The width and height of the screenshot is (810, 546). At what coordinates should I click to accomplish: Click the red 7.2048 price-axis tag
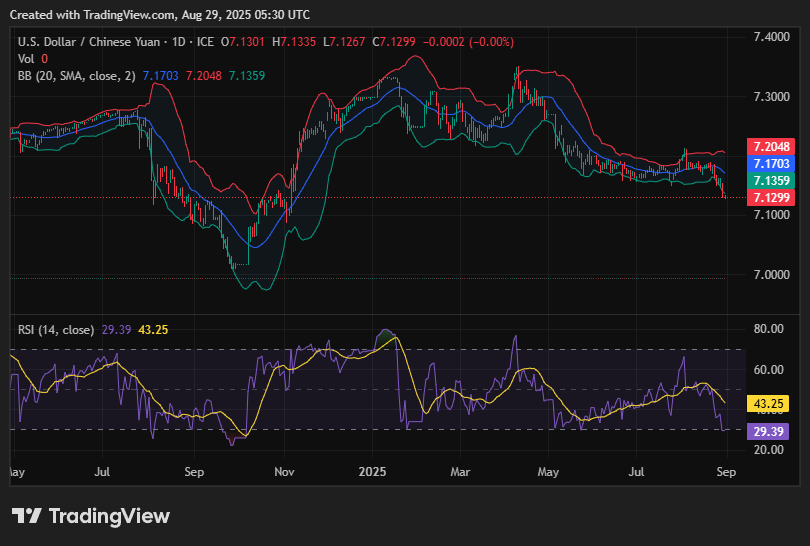(771, 147)
